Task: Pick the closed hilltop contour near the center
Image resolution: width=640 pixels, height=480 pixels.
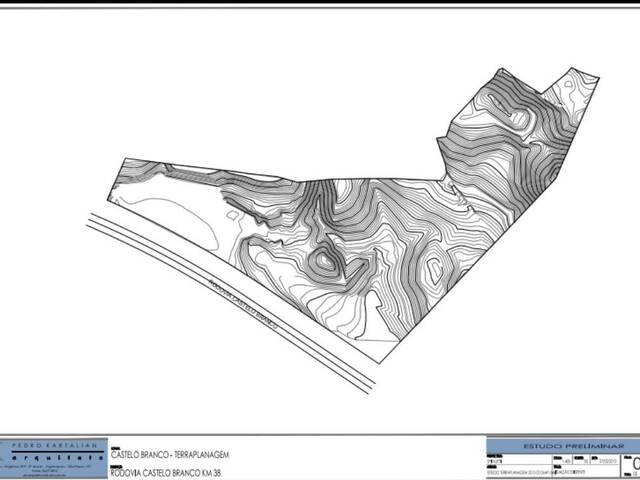Action: point(325,264)
